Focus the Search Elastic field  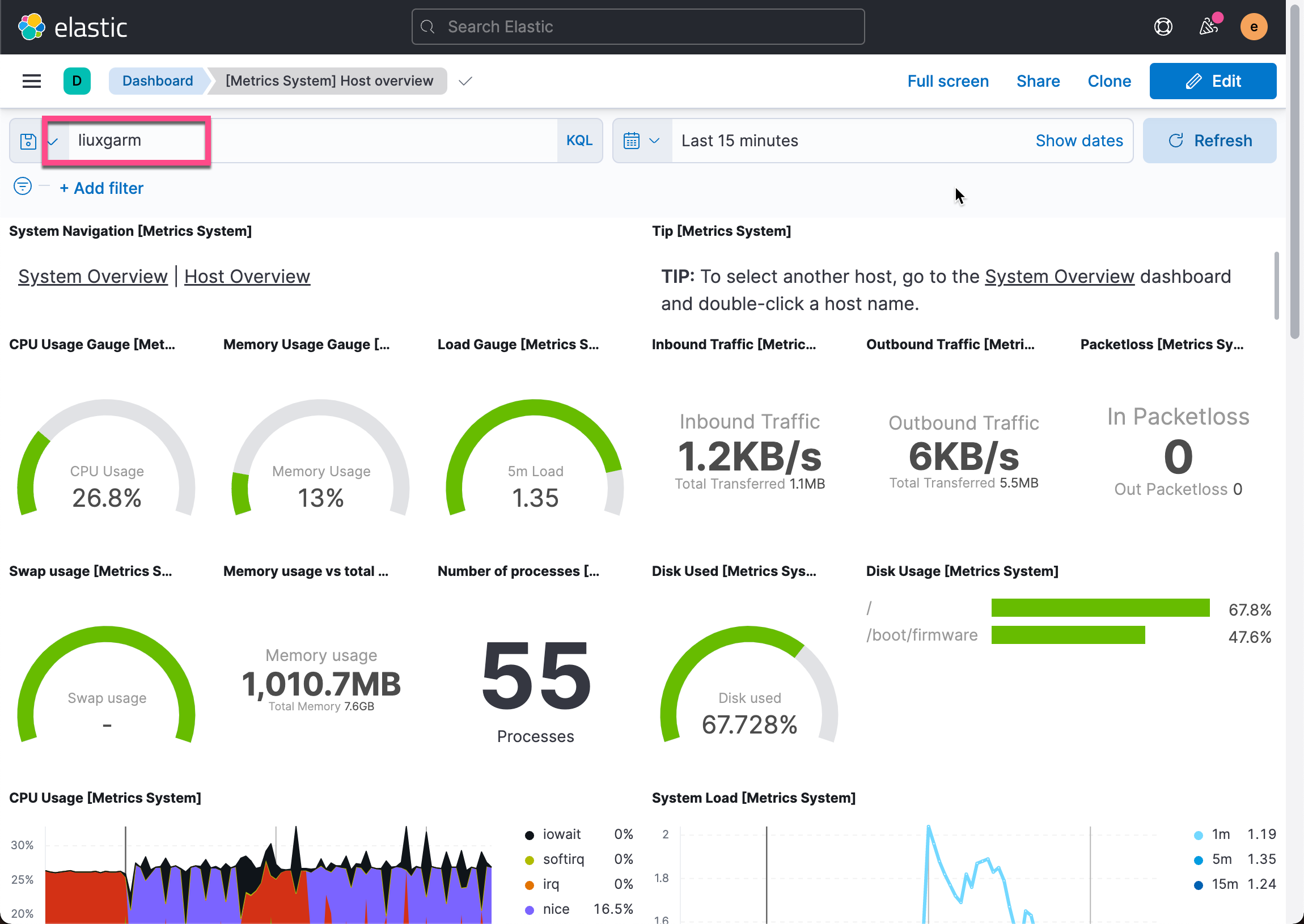tap(637, 27)
